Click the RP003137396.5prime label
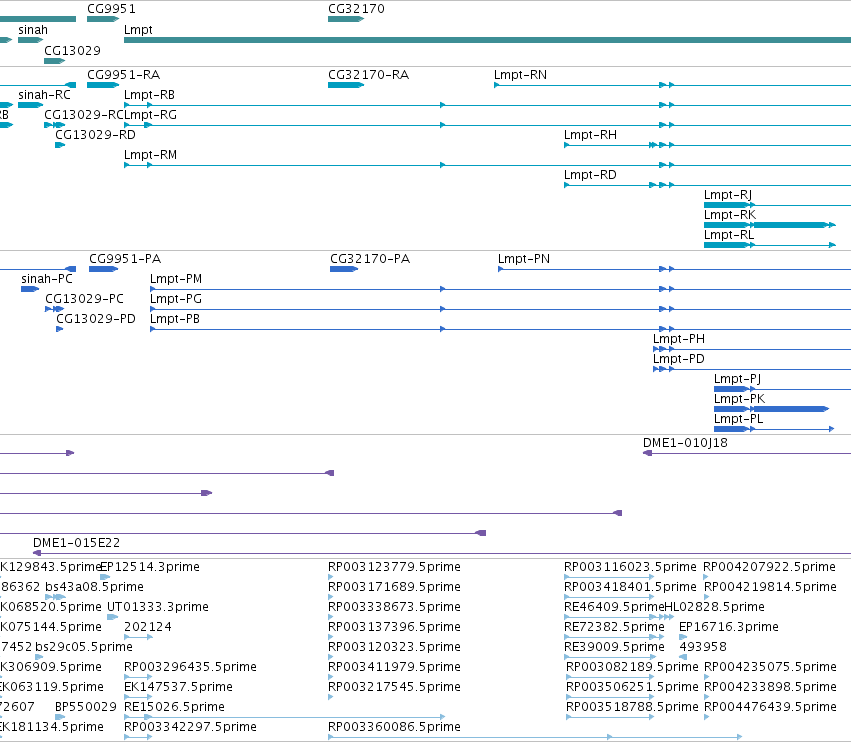The image size is (851, 742). coord(394,627)
